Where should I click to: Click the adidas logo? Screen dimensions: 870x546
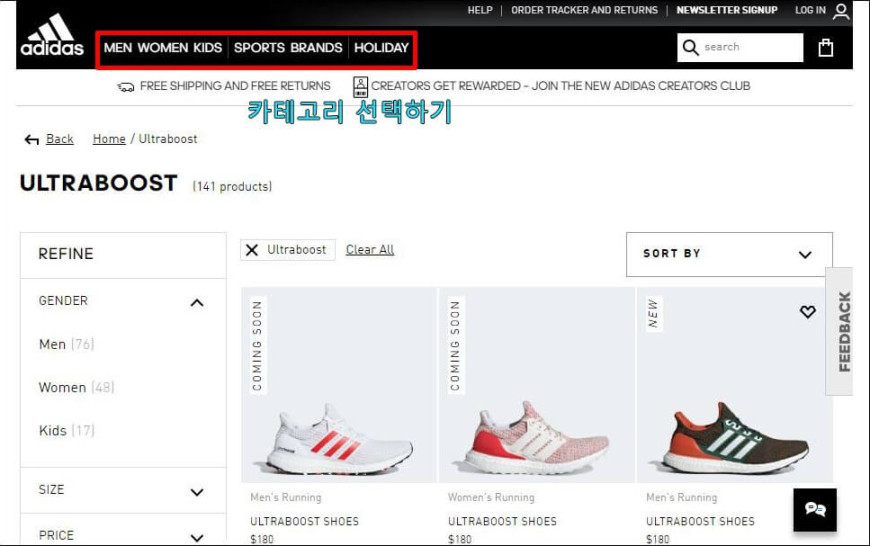click(52, 36)
